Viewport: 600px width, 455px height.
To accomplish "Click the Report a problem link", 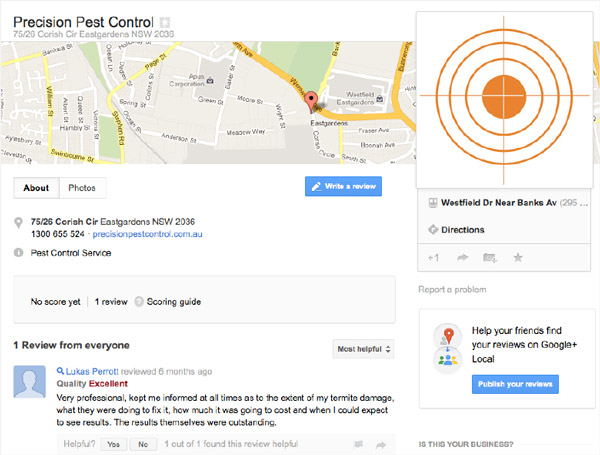I will 452,290.
